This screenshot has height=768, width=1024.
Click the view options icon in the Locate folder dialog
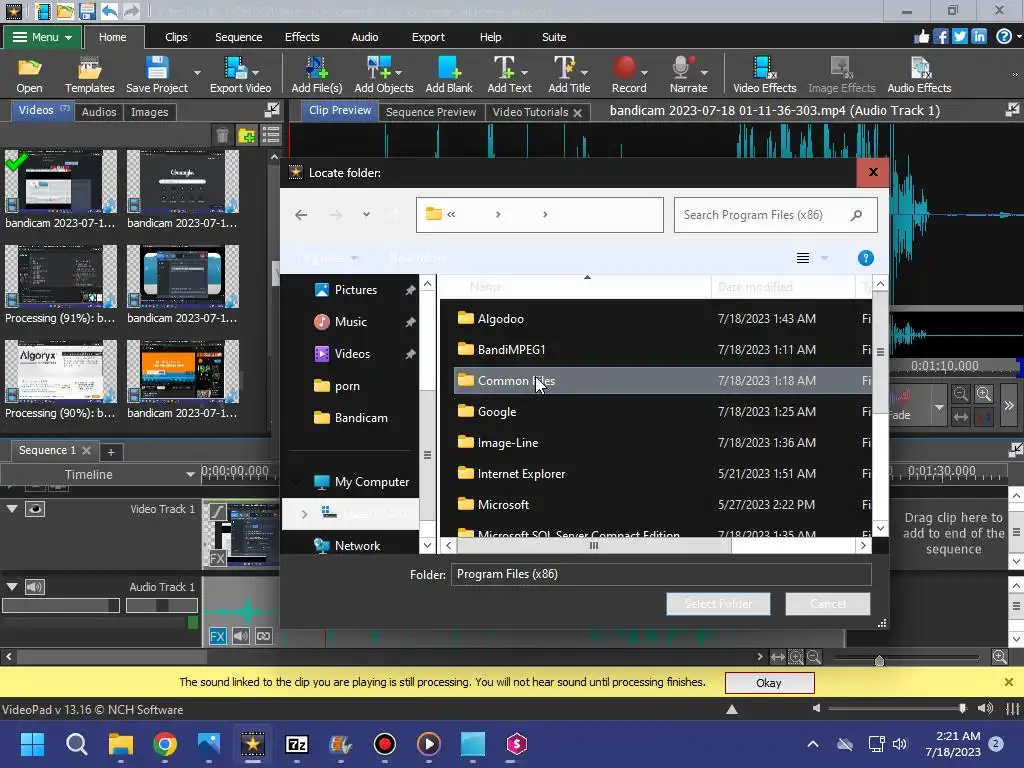tap(803, 258)
